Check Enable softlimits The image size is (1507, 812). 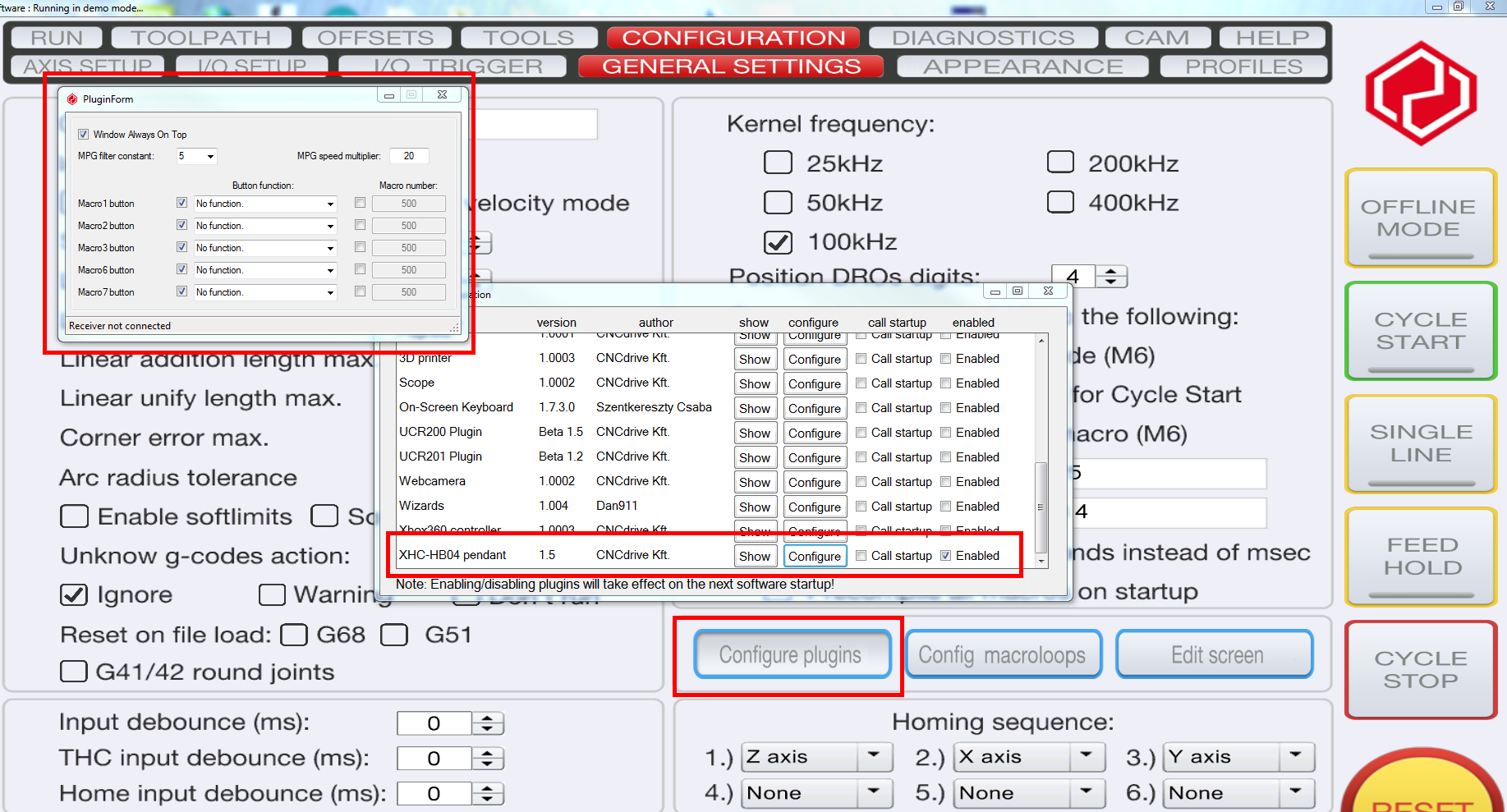[75, 516]
